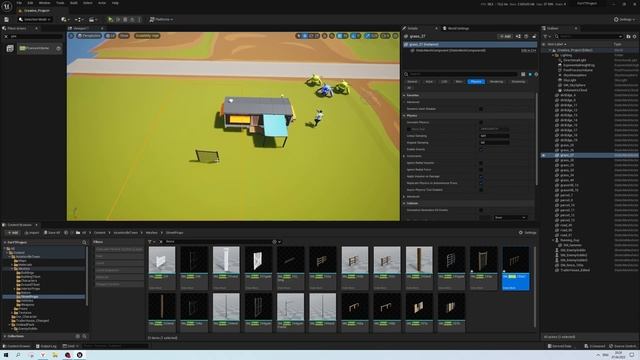The width and height of the screenshot is (640, 360).
Task: Start Play in Editor with the green play icon
Action: (111, 19)
